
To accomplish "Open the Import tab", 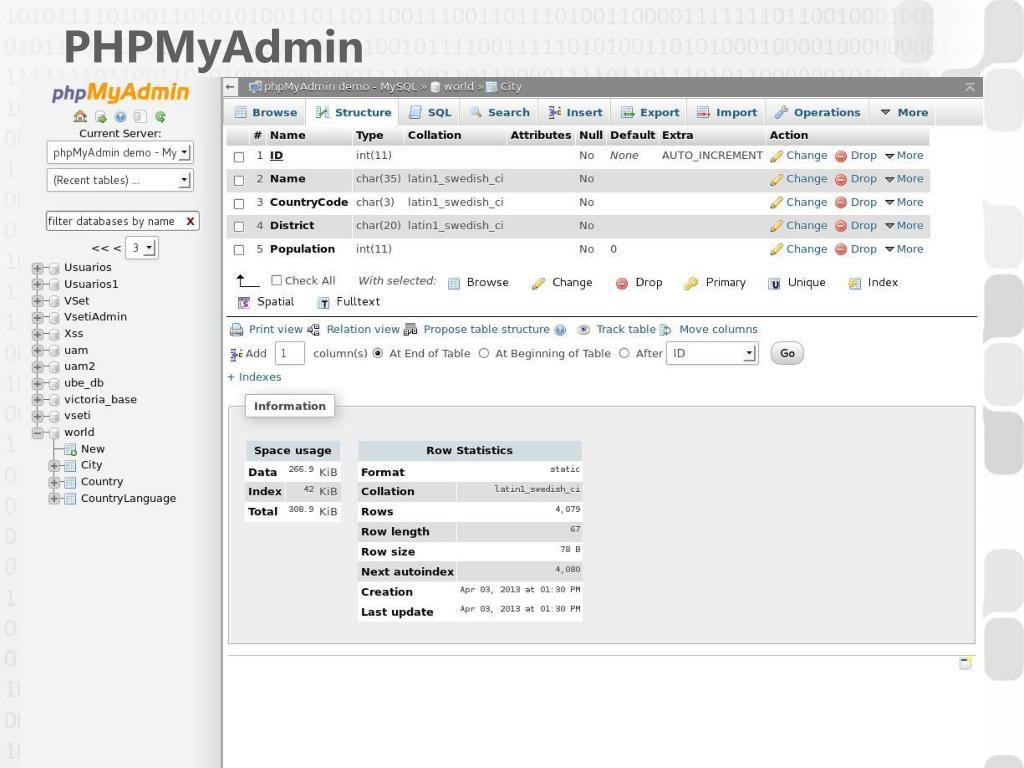I will [727, 112].
